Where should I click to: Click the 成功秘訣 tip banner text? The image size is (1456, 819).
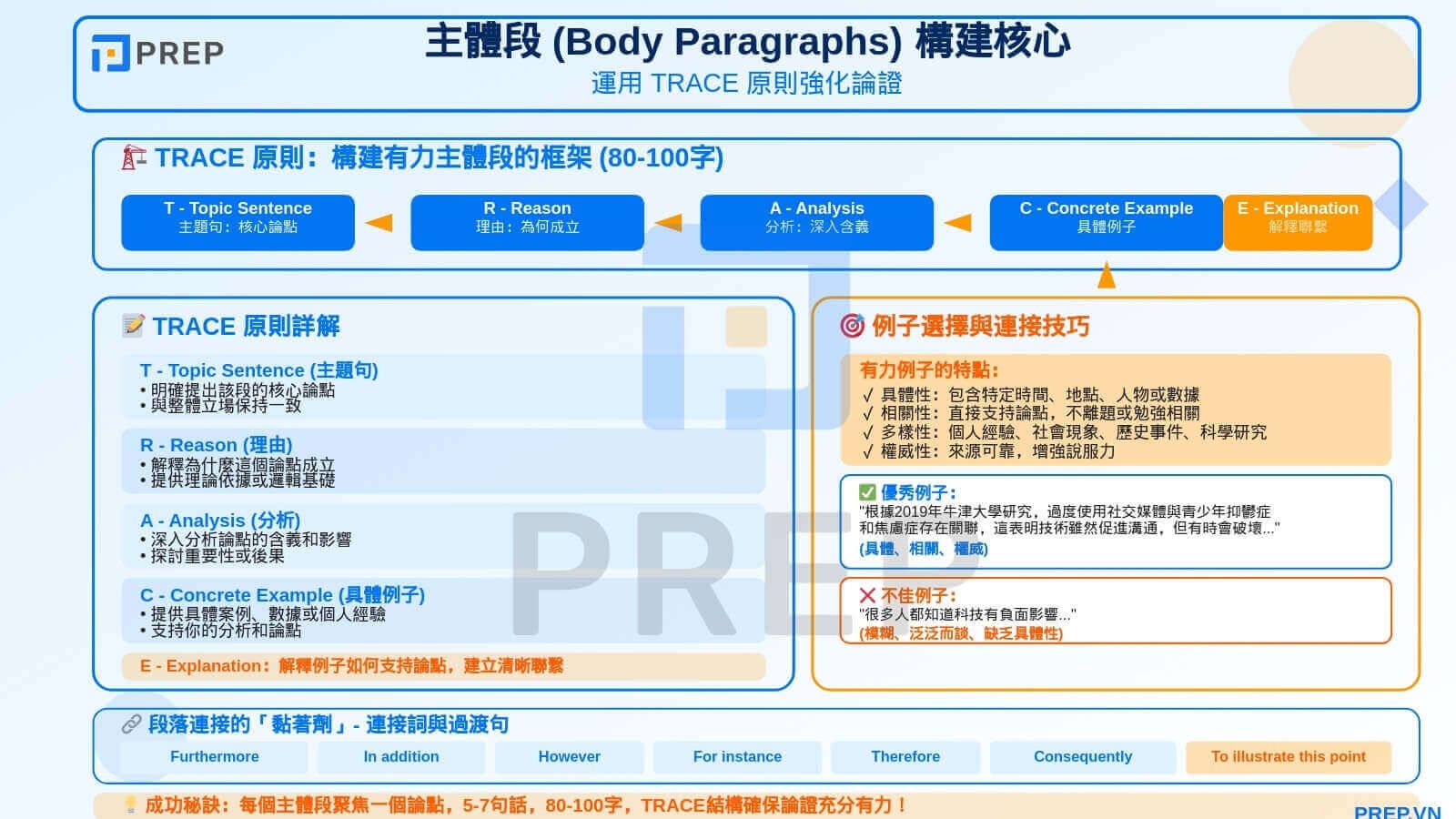coord(527,805)
